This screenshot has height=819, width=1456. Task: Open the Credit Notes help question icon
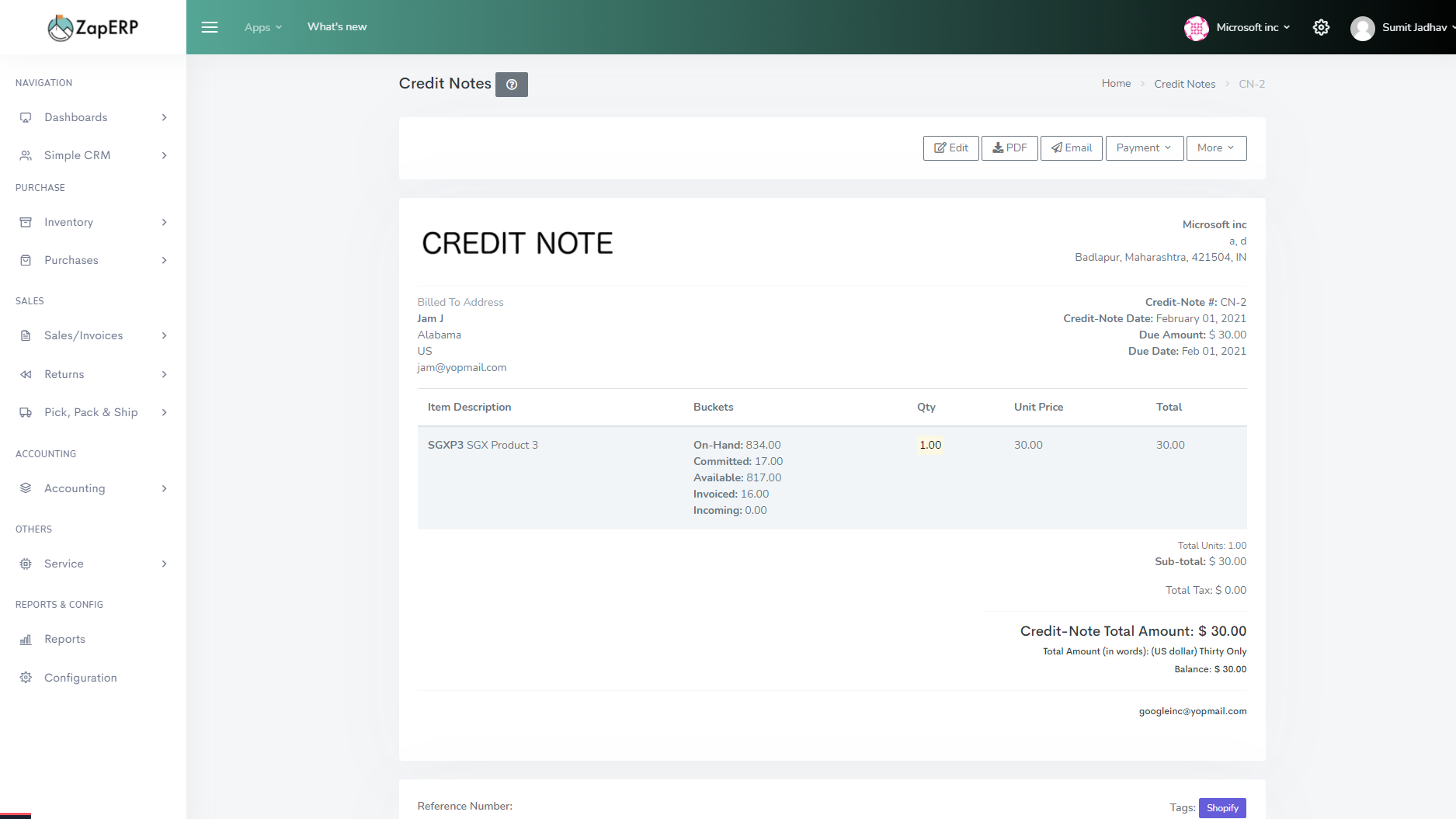click(512, 85)
